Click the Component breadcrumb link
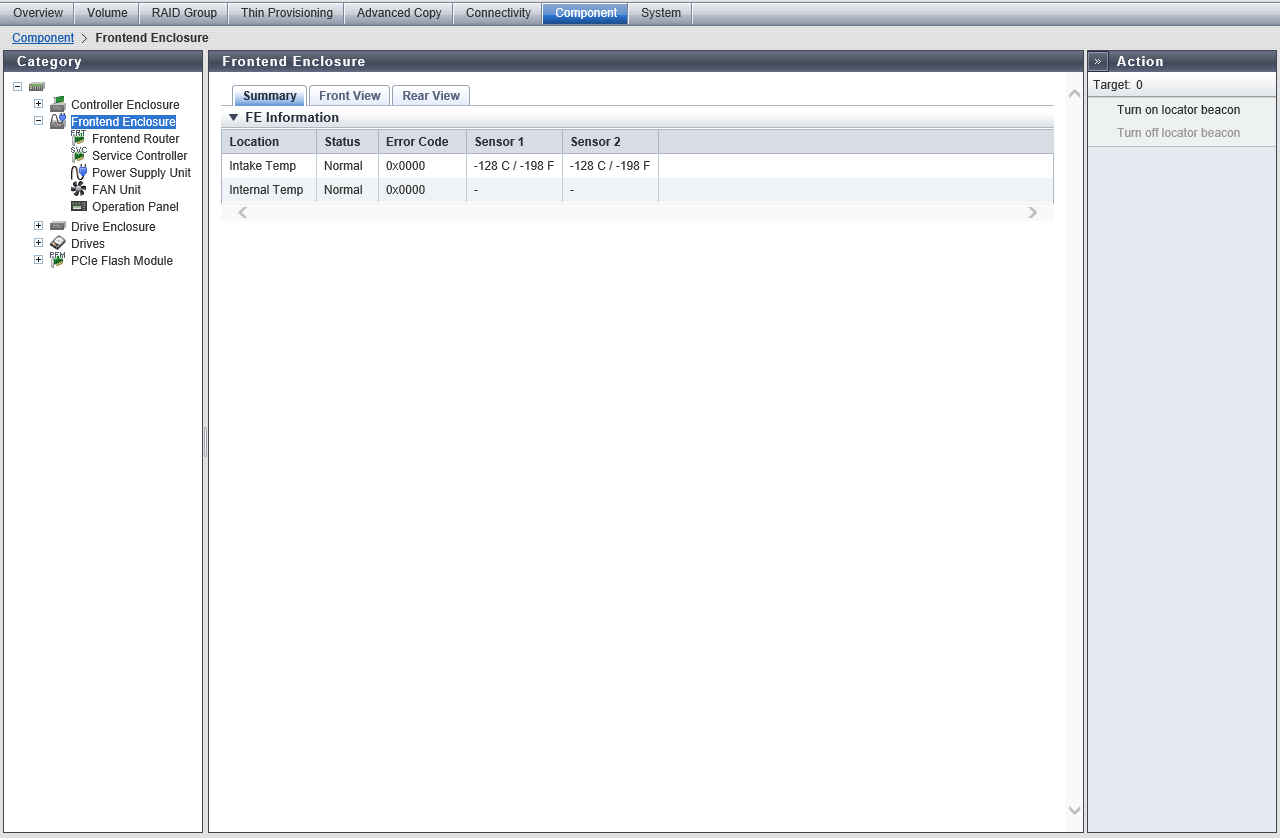 [43, 38]
